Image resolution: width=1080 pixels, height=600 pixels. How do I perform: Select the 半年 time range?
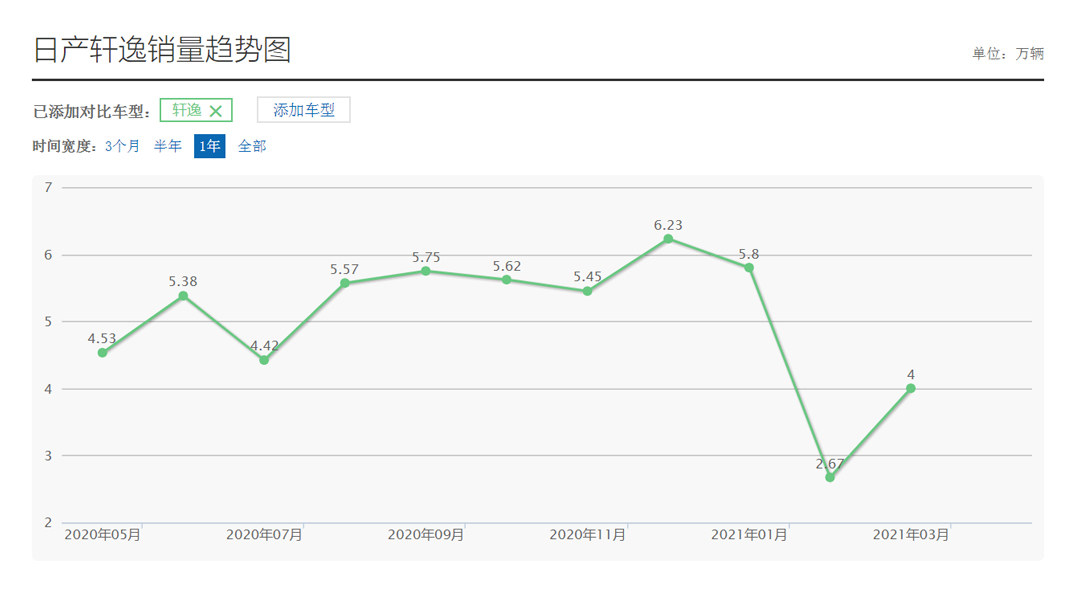pos(167,146)
